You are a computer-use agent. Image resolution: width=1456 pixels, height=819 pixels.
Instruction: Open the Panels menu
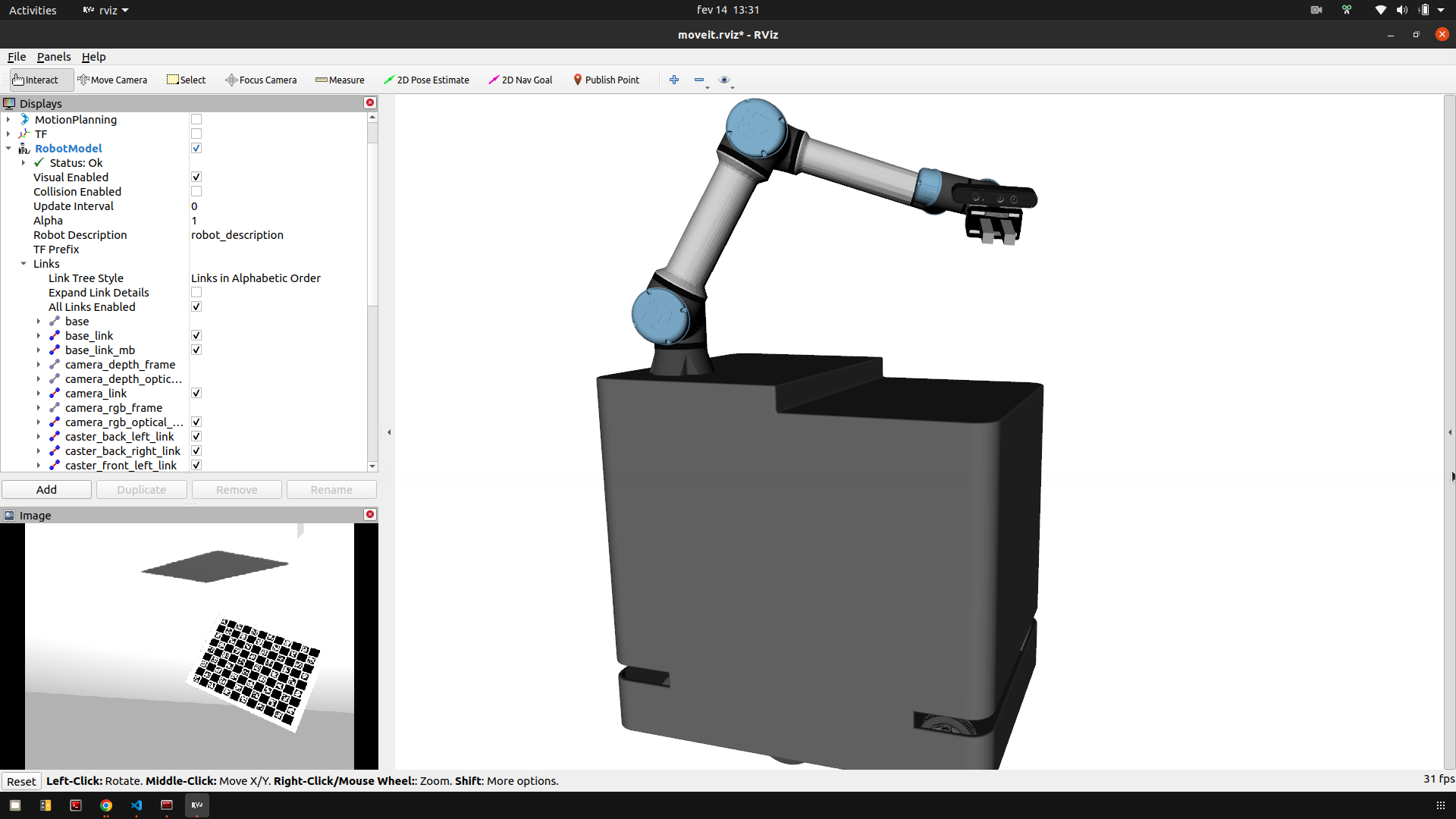(x=53, y=57)
